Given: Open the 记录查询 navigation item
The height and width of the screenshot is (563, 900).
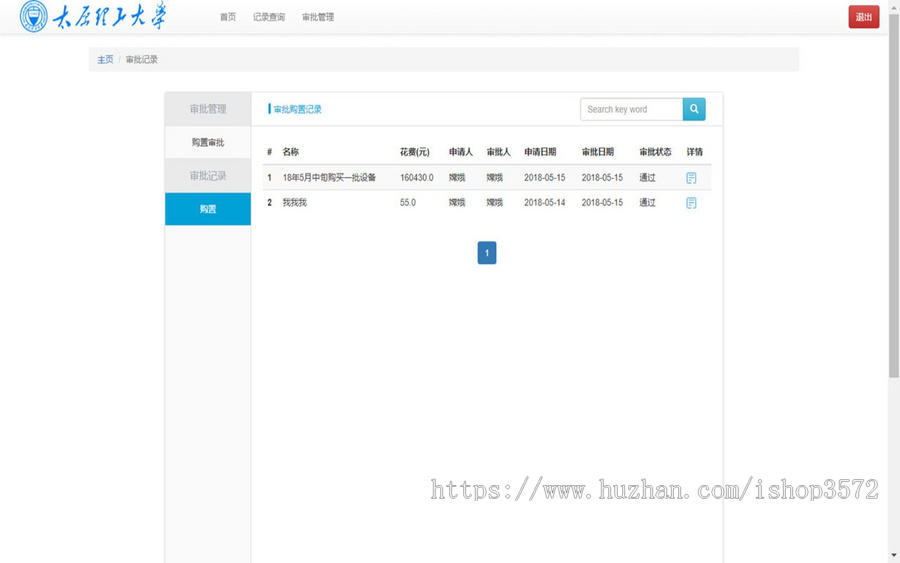Looking at the screenshot, I should pos(269,17).
